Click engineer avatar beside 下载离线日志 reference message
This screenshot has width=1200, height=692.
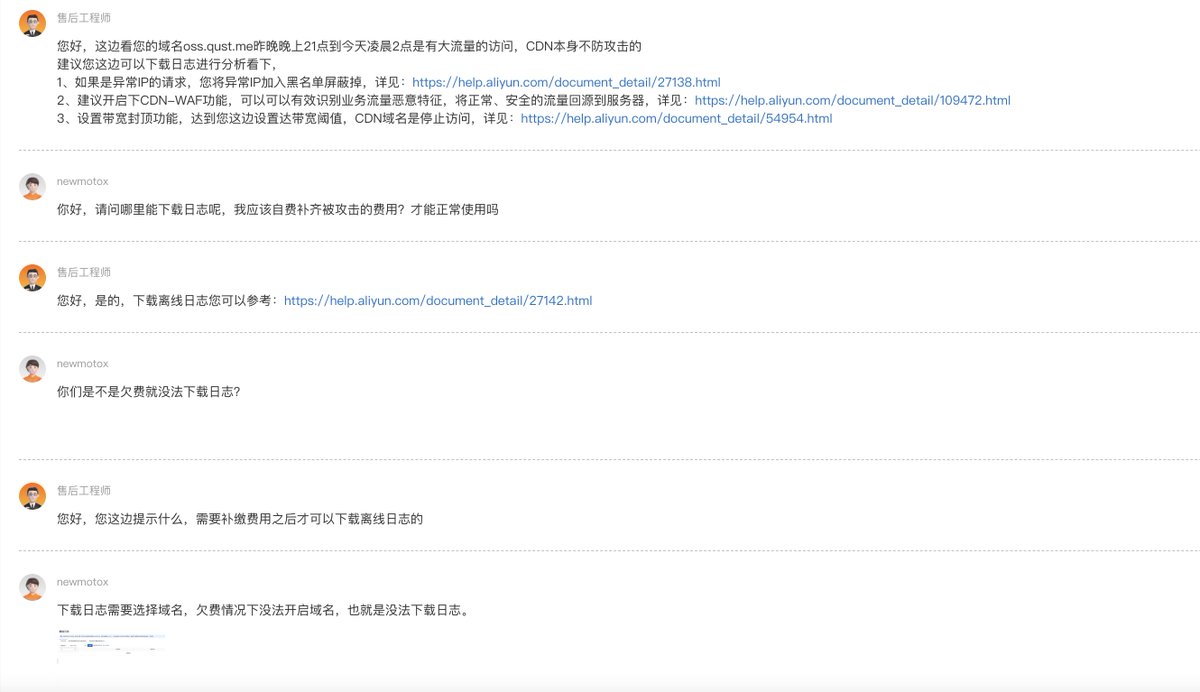click(33, 277)
